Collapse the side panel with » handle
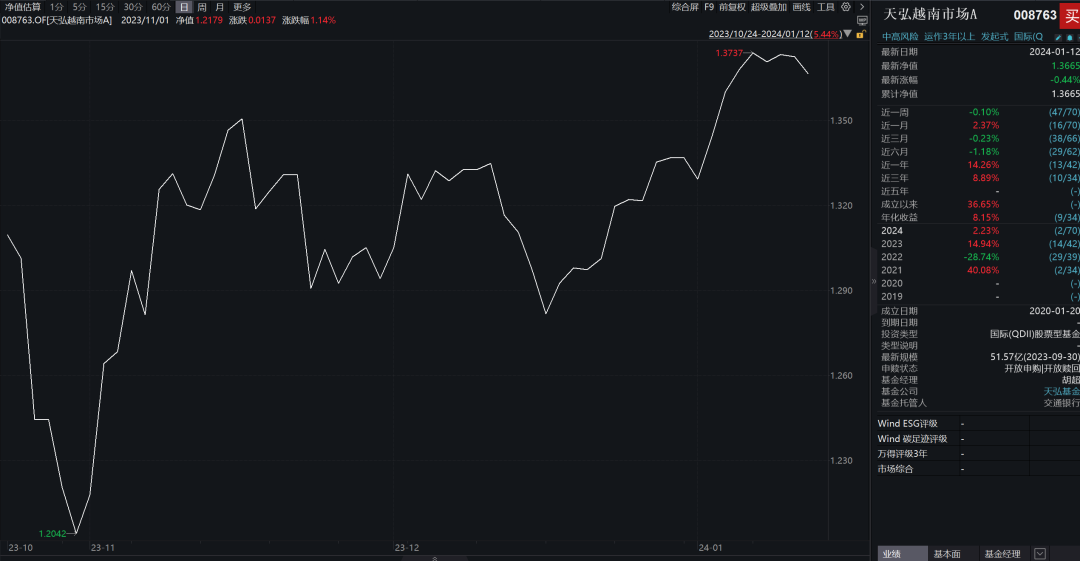The height and width of the screenshot is (561, 1080). (x=873, y=281)
